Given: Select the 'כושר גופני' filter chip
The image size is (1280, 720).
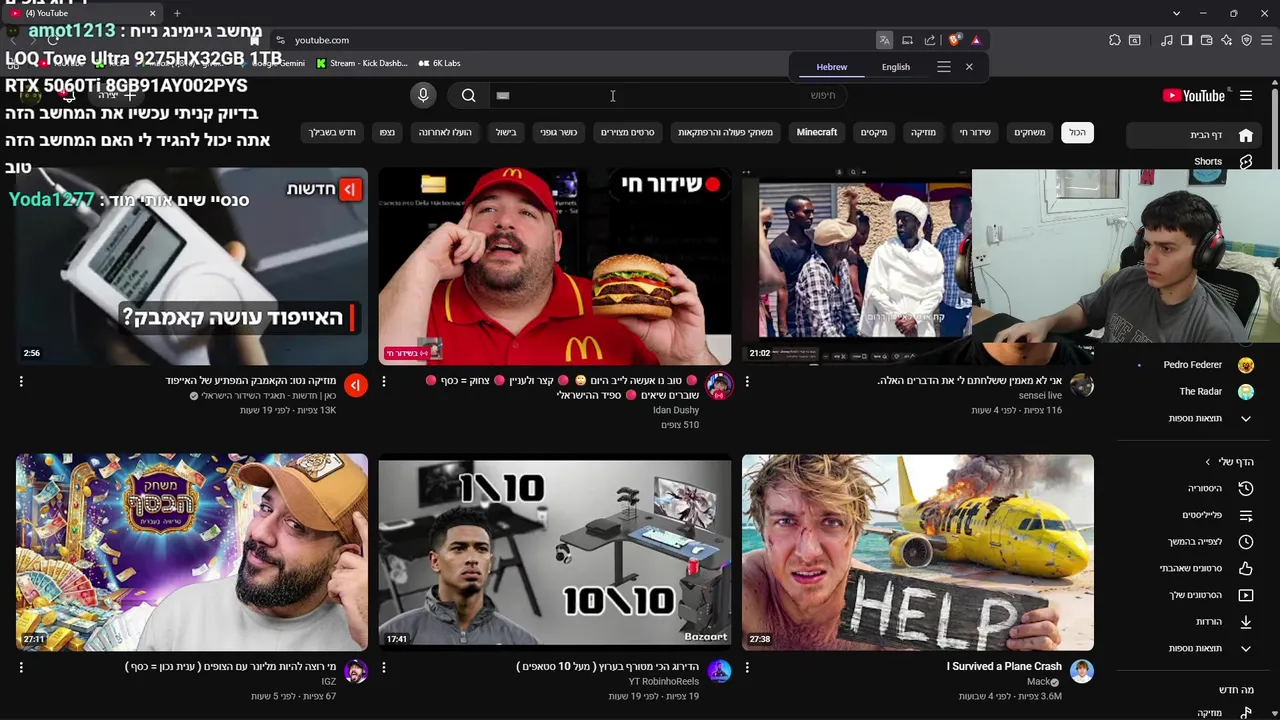Looking at the screenshot, I should [558, 132].
